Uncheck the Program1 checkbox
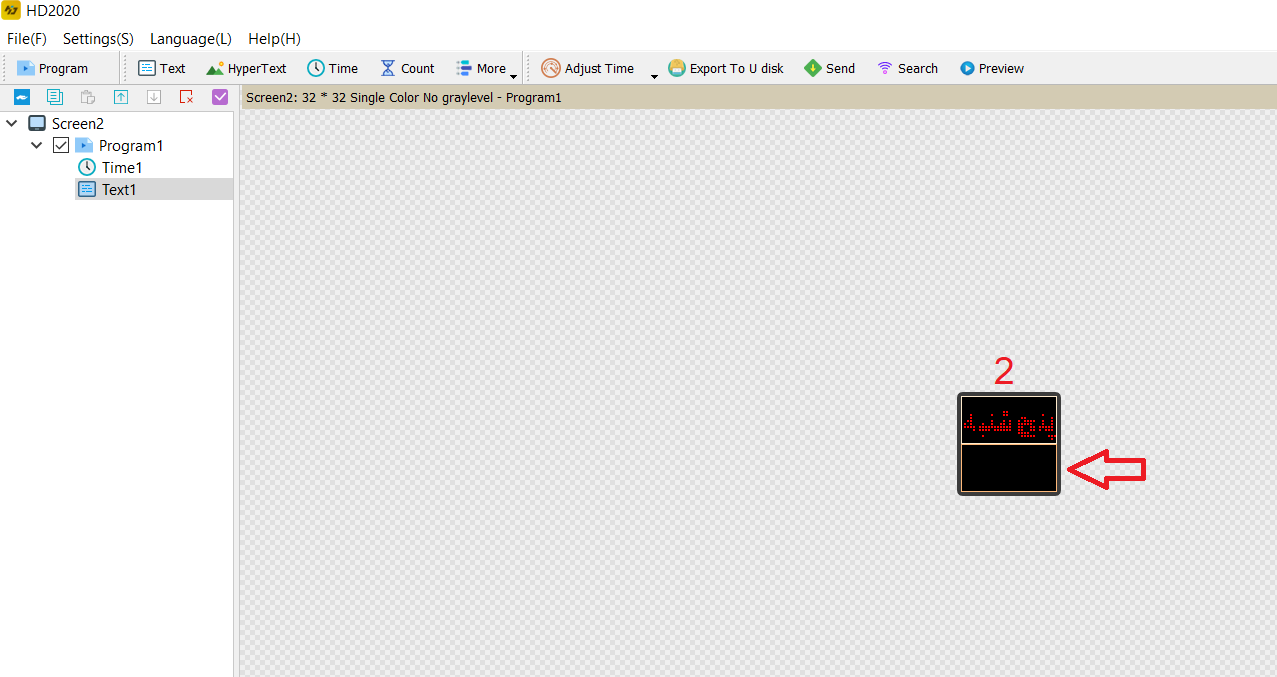Image resolution: width=1277 pixels, height=677 pixels. pos(61,146)
